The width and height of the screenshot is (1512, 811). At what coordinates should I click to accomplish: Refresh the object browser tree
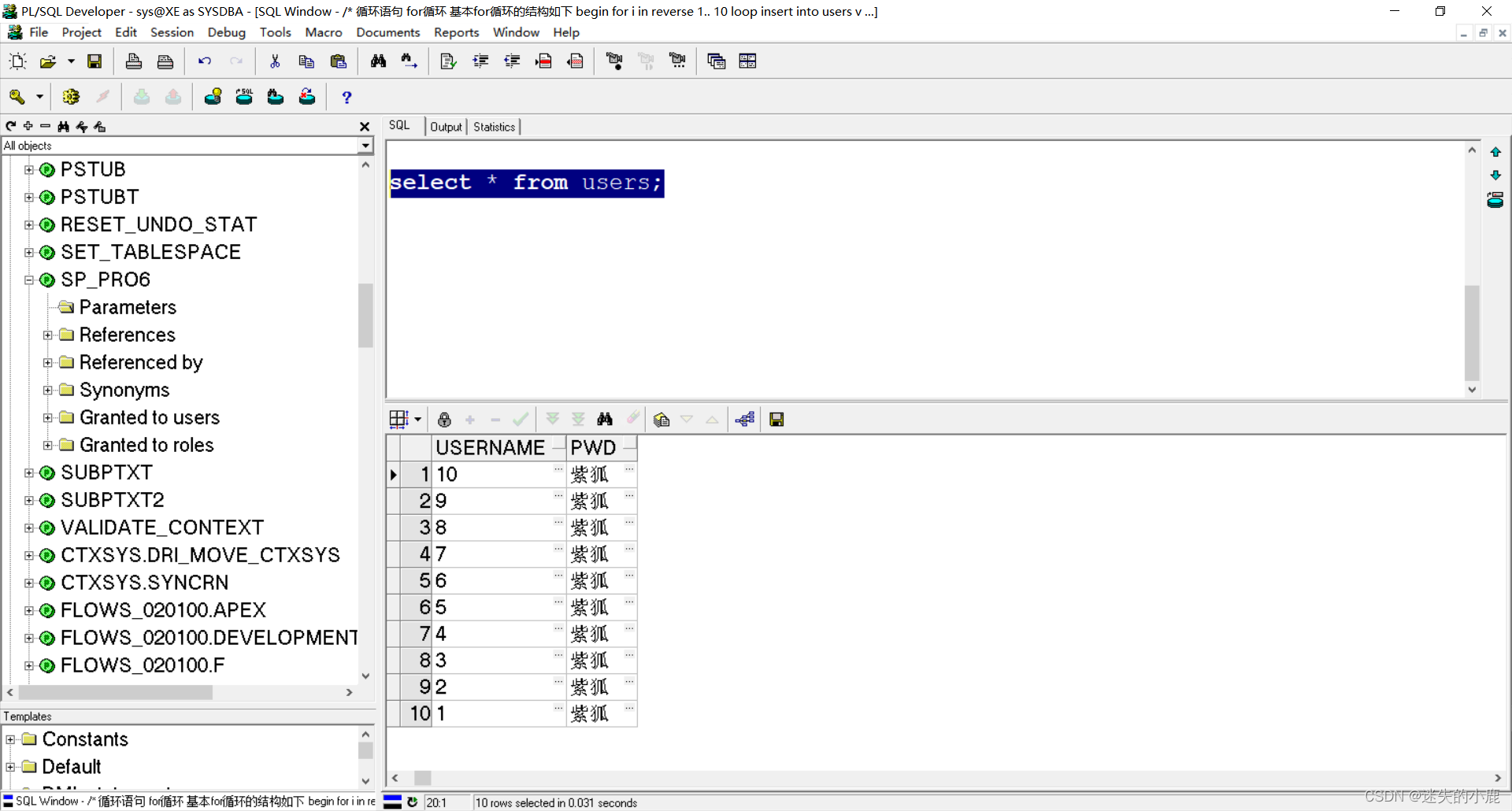(11, 126)
